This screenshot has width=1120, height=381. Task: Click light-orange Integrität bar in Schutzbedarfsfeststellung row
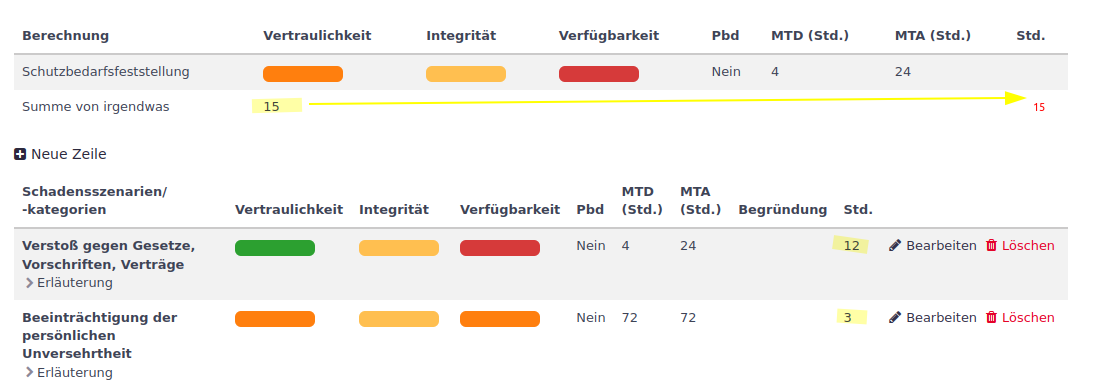(466, 74)
